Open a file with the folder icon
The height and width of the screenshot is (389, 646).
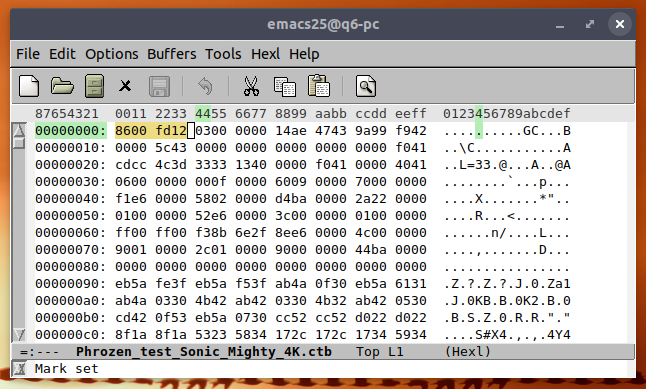(x=62, y=86)
